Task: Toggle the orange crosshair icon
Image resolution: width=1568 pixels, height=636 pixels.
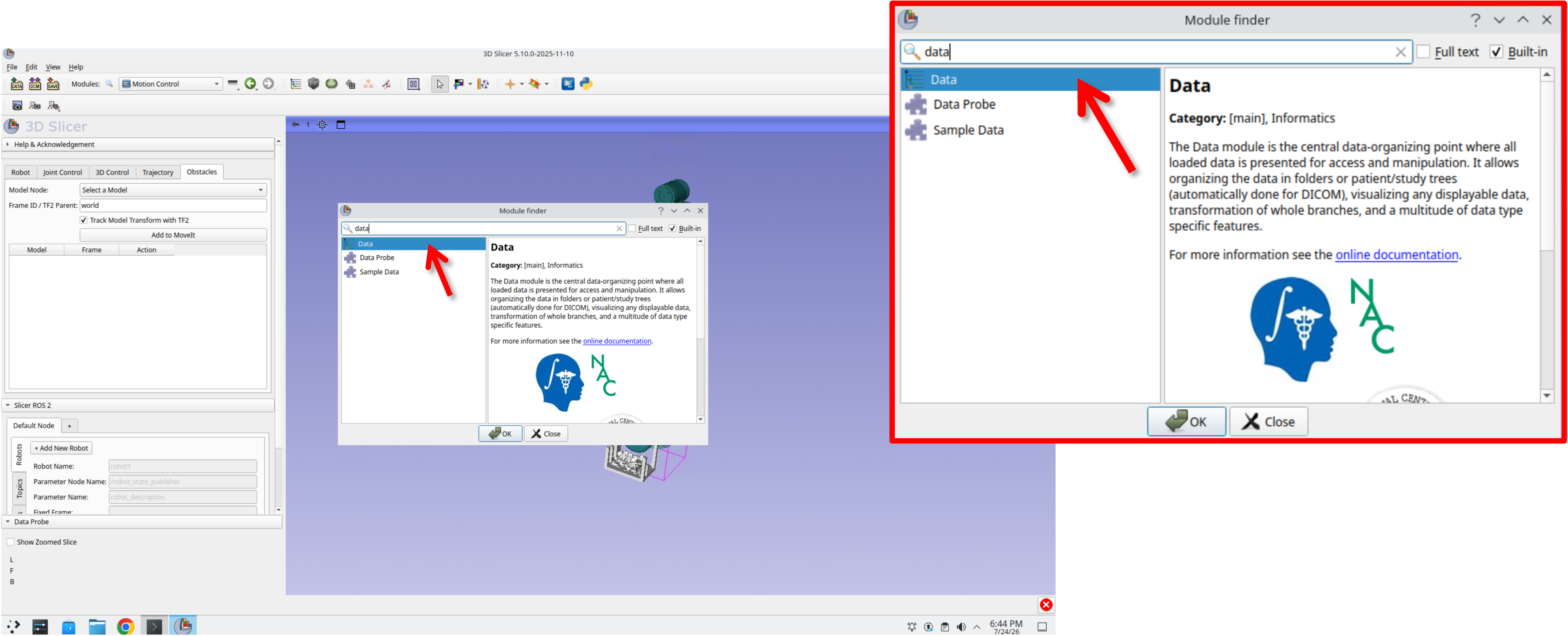Action: tap(510, 84)
